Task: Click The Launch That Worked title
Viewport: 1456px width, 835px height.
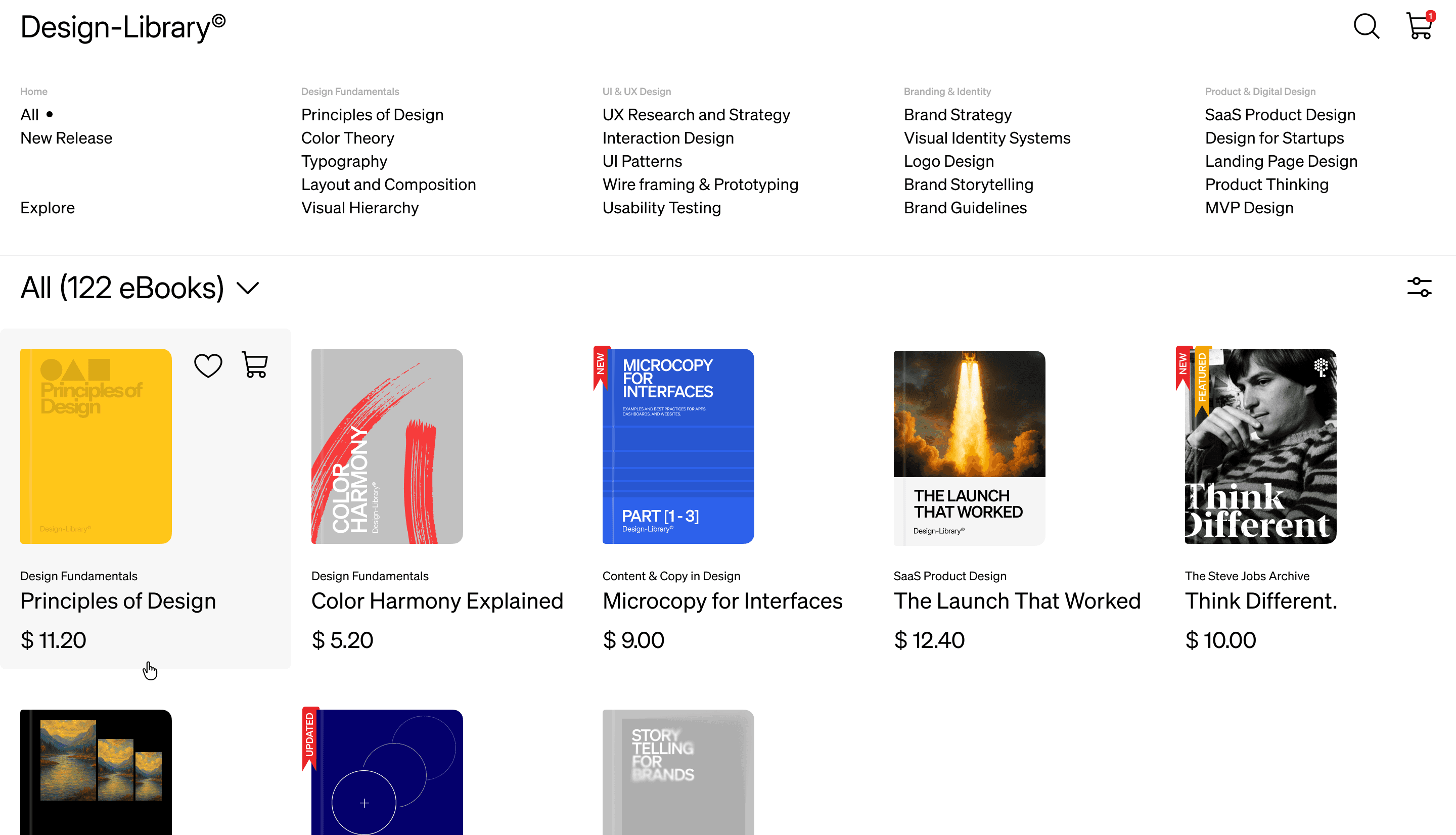Action: [1017, 601]
